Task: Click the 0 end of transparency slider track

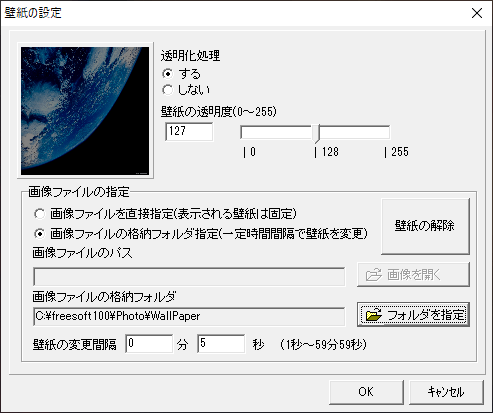Action: click(243, 132)
